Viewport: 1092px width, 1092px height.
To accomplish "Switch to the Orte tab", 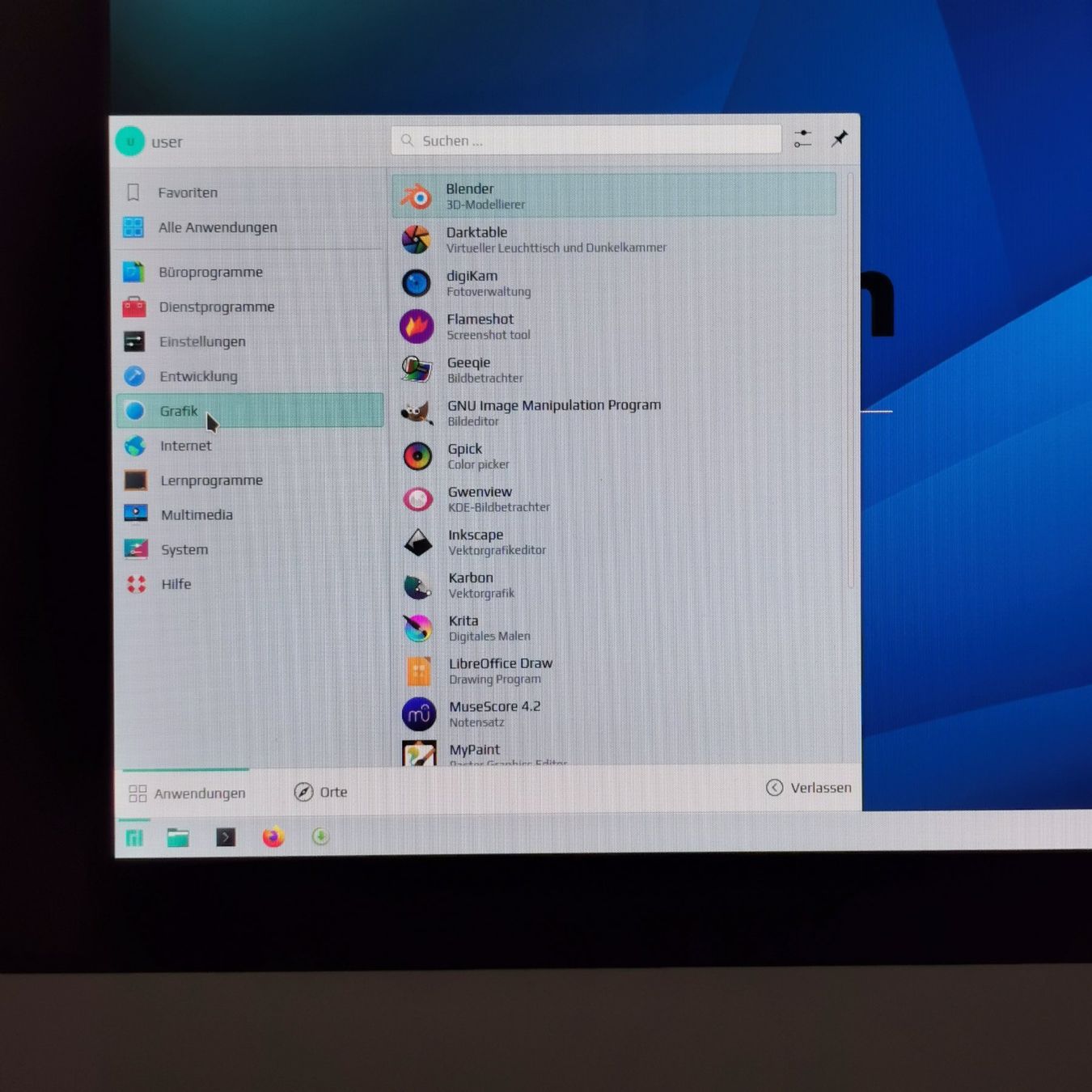I will [x=321, y=792].
